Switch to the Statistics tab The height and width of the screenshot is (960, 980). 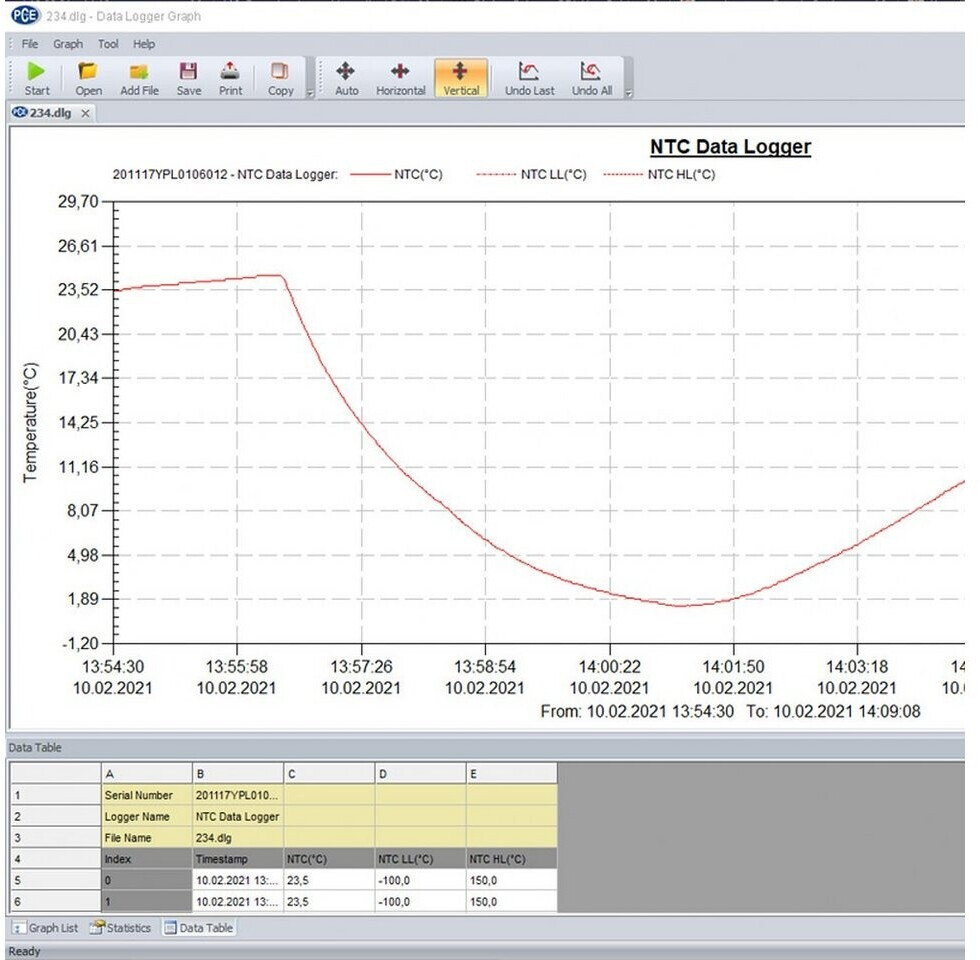pyautogui.click(x=120, y=928)
